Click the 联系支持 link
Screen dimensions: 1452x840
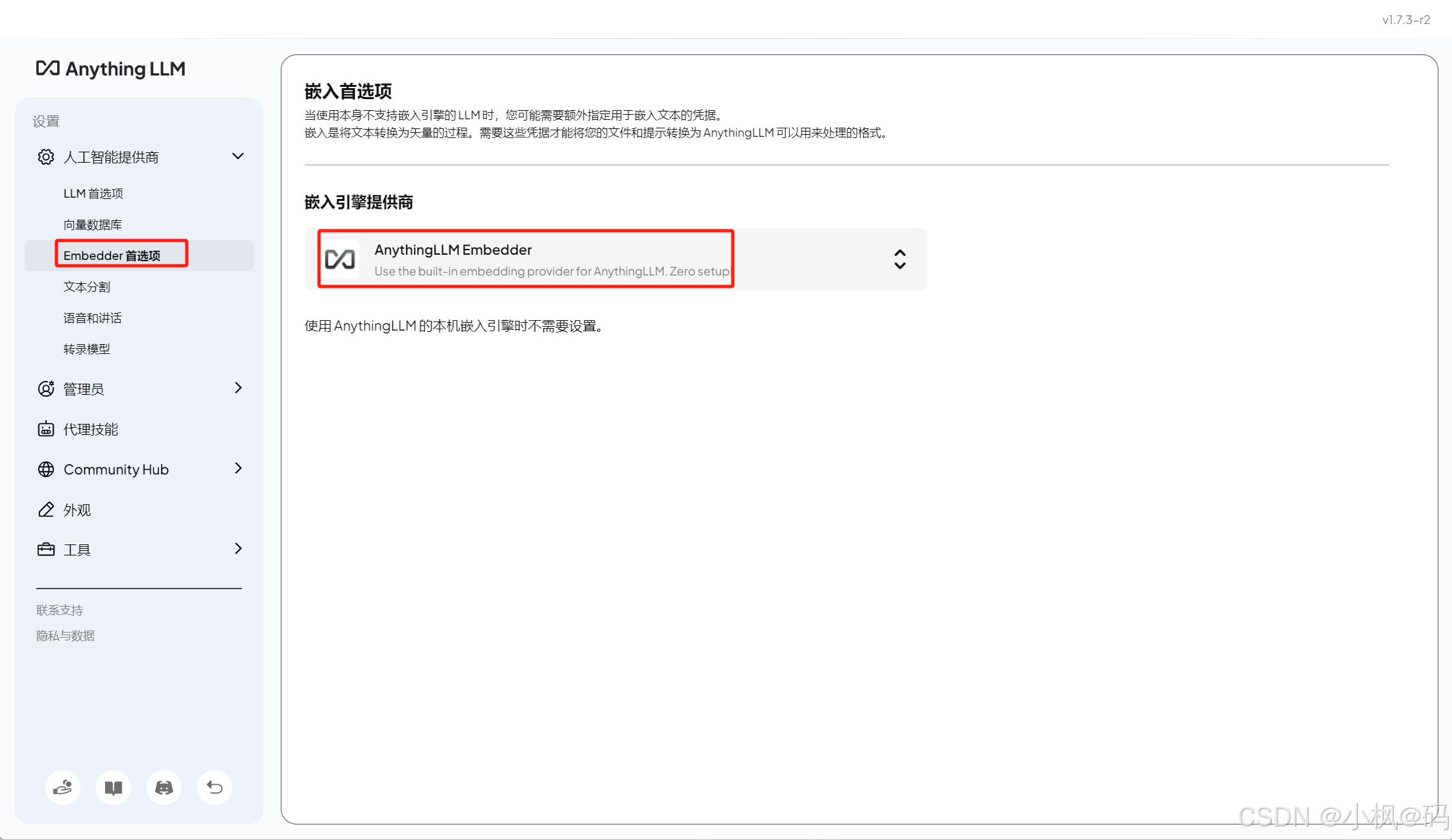click(x=60, y=610)
